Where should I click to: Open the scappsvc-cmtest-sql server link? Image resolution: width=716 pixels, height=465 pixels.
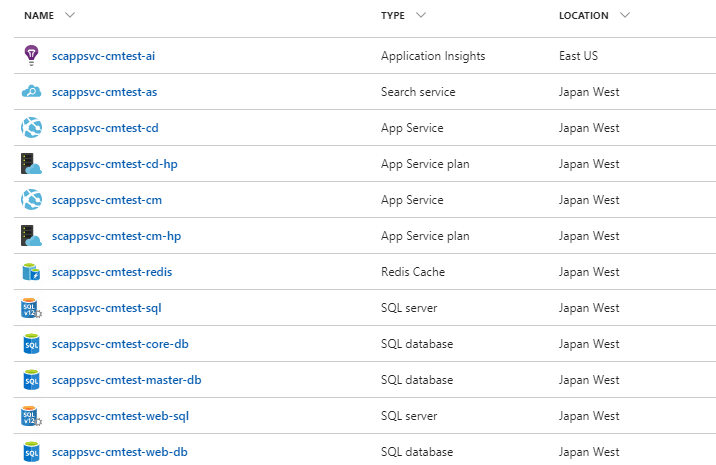106,308
